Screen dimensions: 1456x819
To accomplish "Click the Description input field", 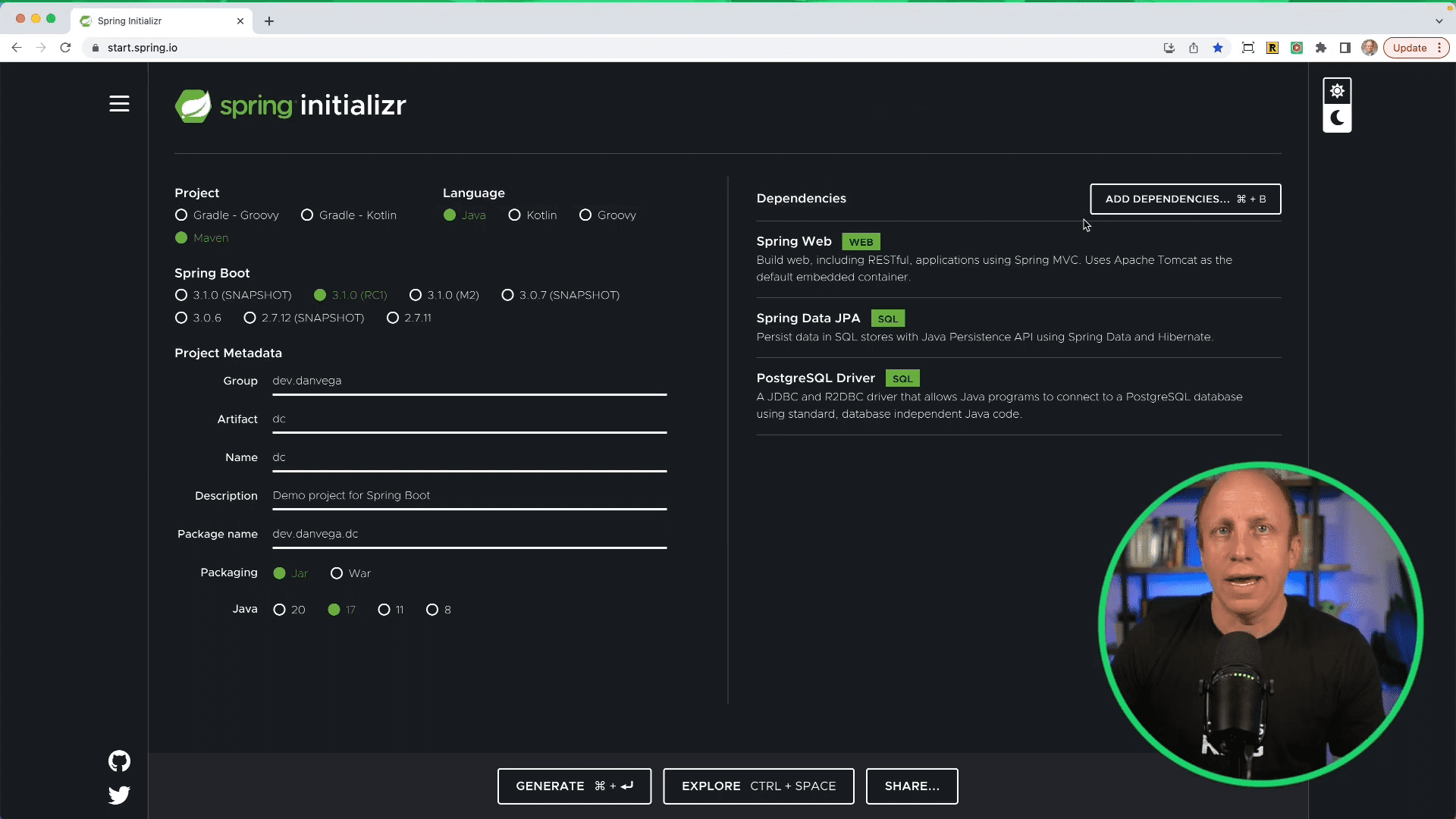I will (x=469, y=495).
